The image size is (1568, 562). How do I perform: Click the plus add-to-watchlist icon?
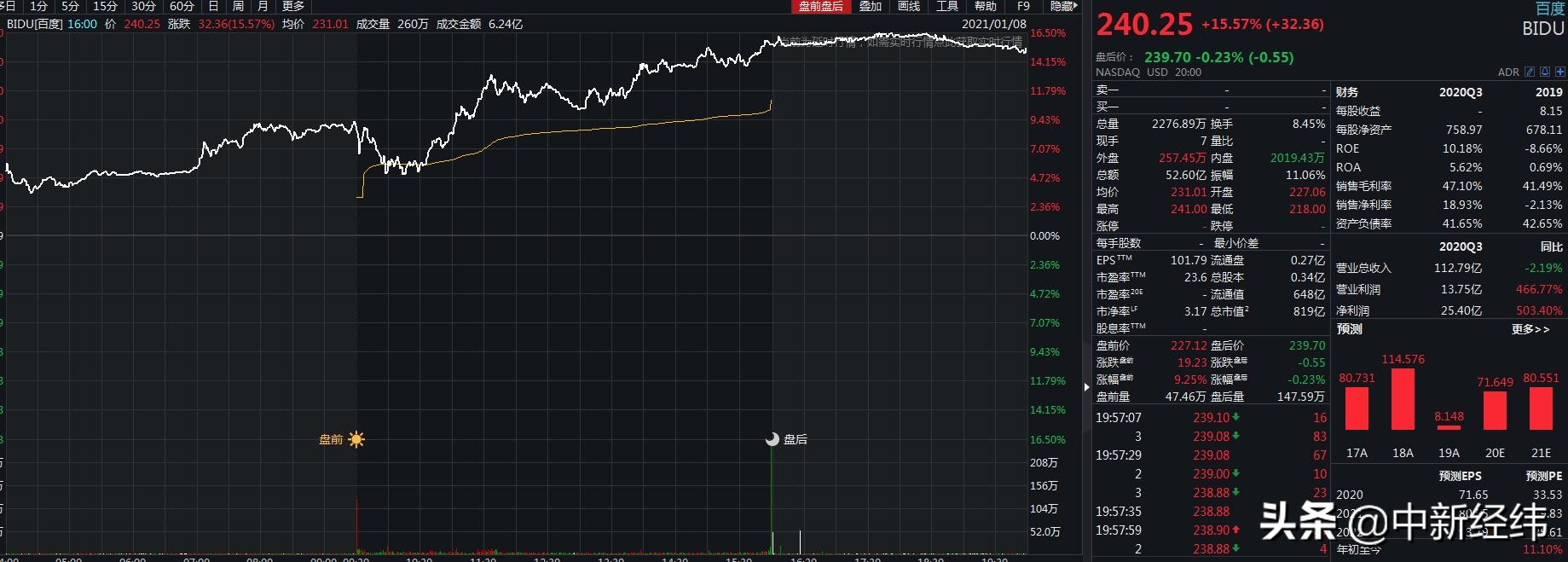coord(1559,72)
